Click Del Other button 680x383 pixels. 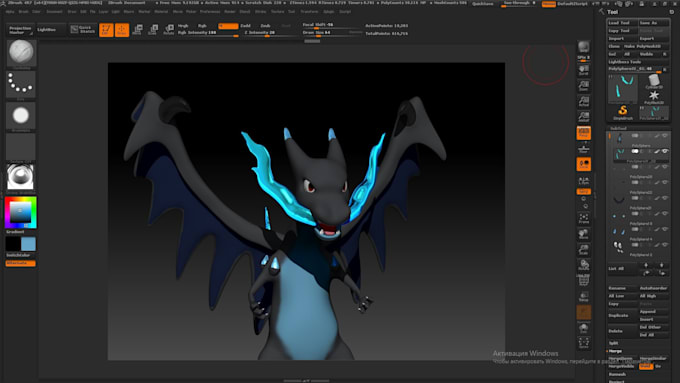pyautogui.click(x=654, y=327)
